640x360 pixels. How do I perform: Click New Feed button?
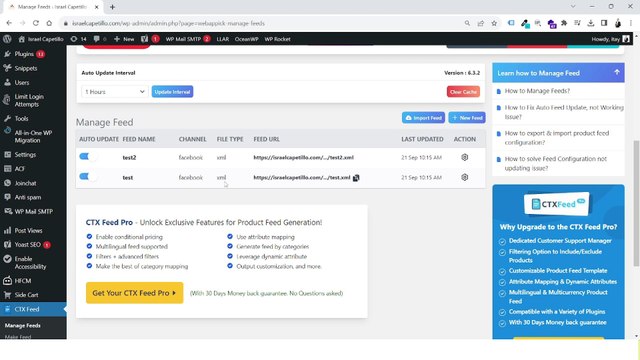(467, 118)
